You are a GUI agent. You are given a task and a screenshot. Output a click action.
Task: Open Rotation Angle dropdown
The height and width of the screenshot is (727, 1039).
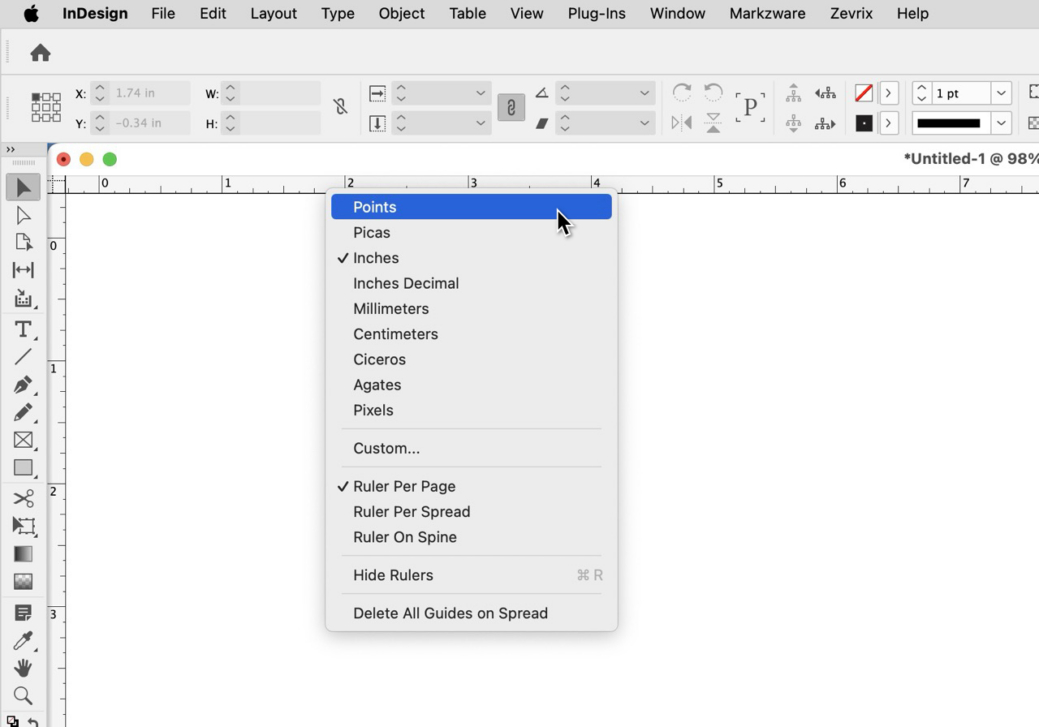coord(644,93)
